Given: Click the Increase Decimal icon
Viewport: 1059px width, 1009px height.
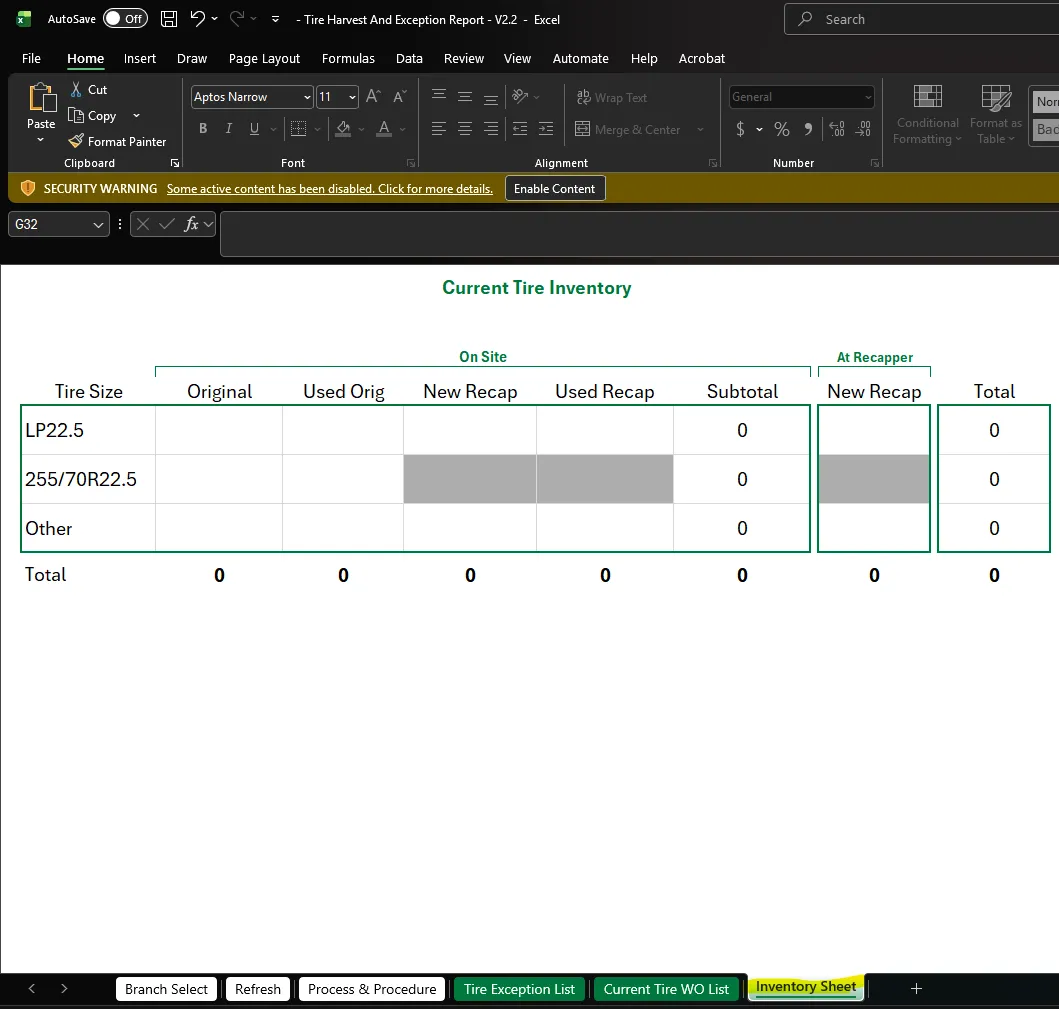Looking at the screenshot, I should pyautogui.click(x=837, y=129).
